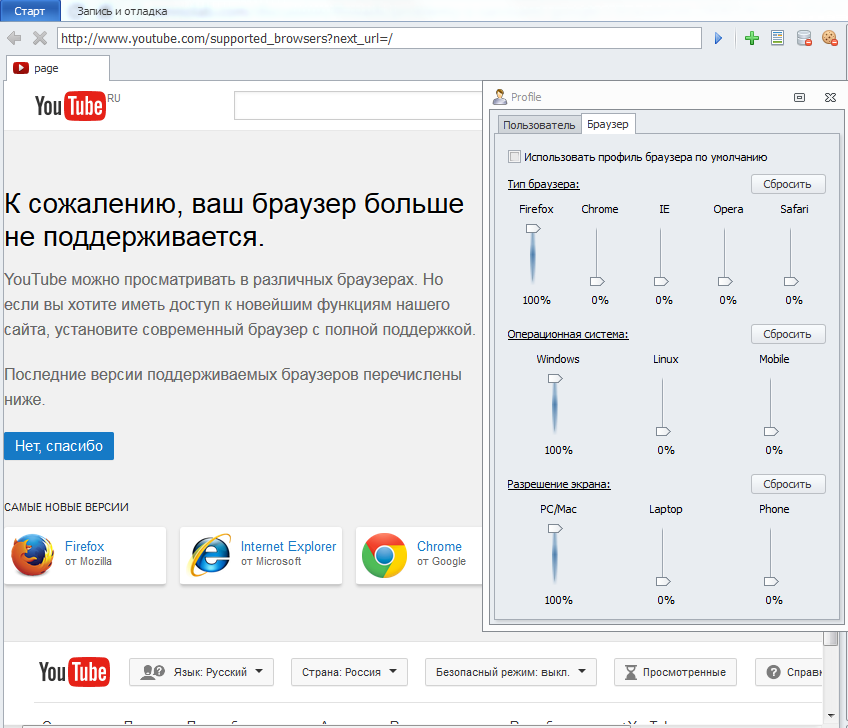
Task: Click the Mobile slider handle
Action: 771,431
